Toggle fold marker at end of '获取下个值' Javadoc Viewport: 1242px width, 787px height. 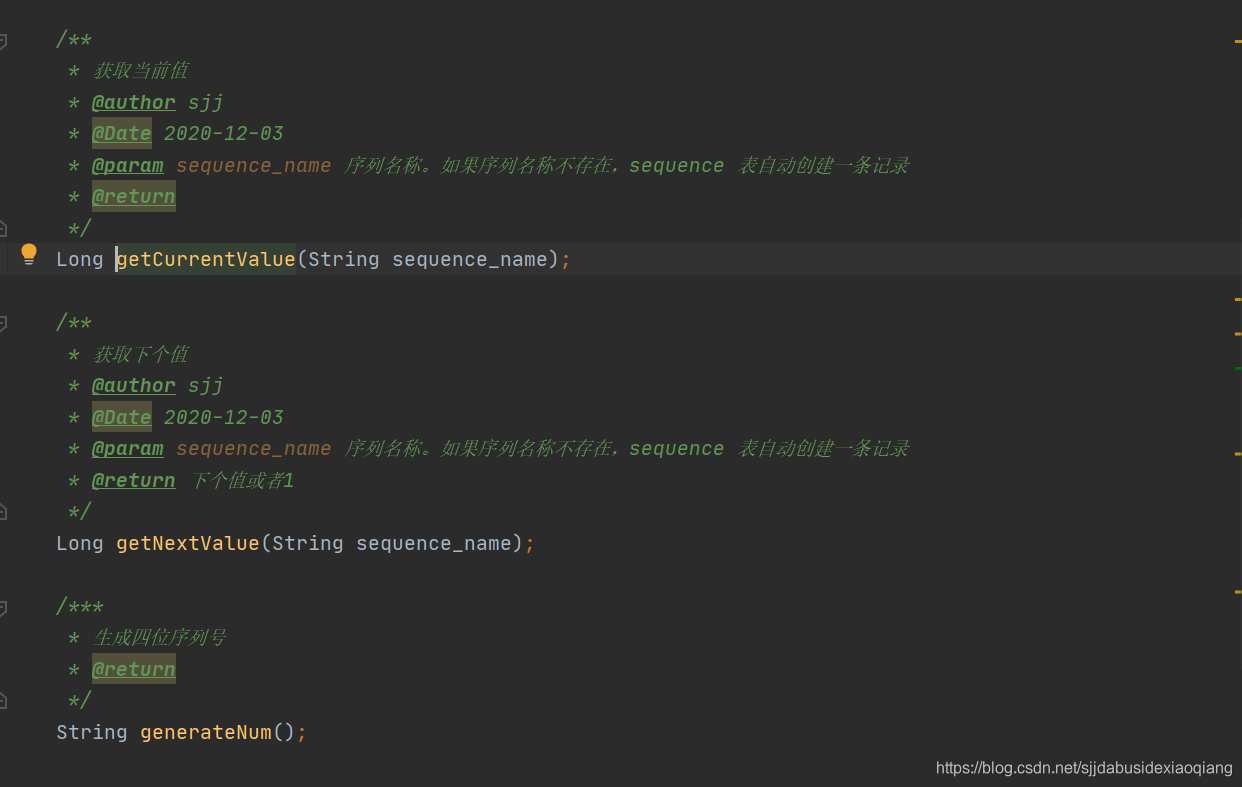2,511
